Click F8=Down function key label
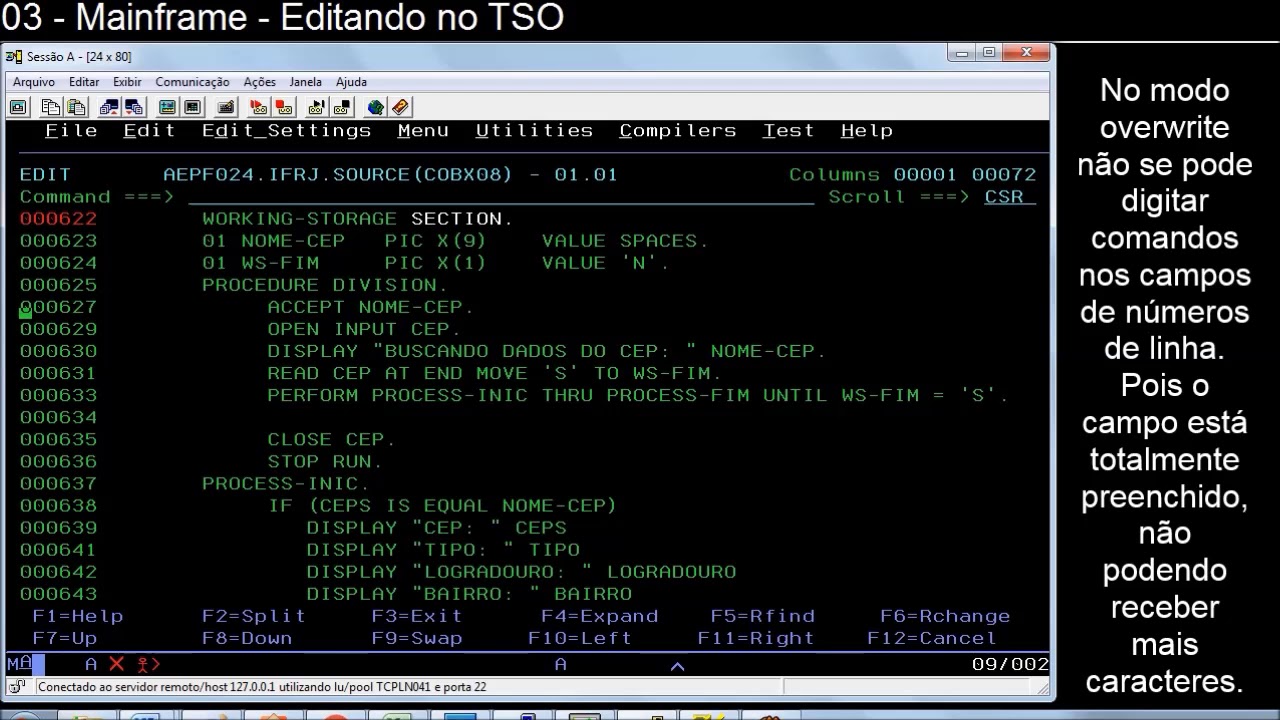 point(247,638)
